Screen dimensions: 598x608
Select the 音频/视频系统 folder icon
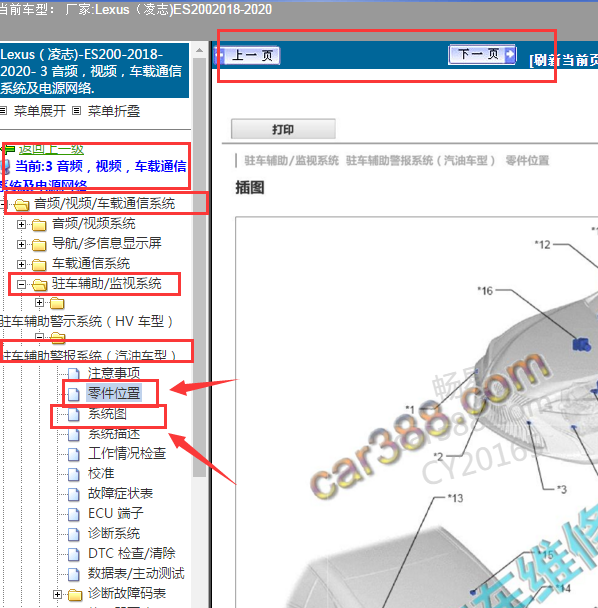click(39, 225)
